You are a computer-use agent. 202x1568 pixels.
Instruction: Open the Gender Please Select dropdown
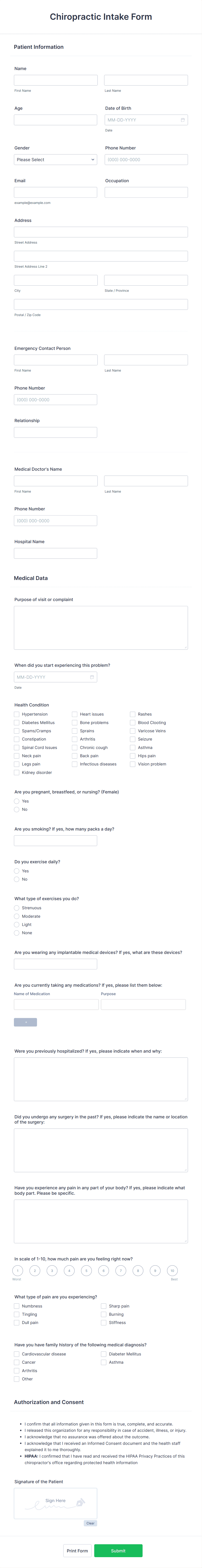[56, 159]
